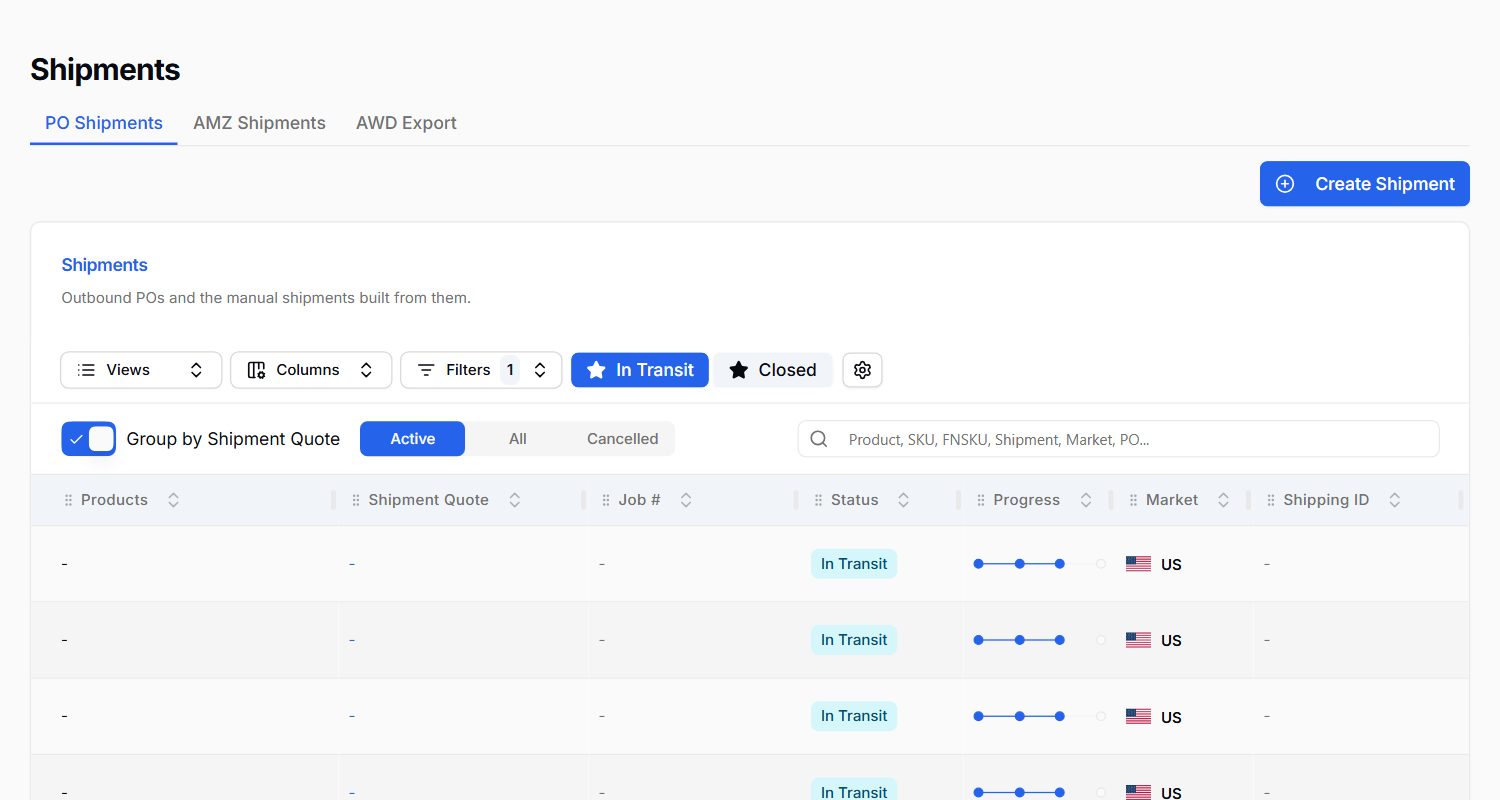This screenshot has height=800, width=1500.
Task: Click the Status column drag handle
Action: [x=819, y=500]
